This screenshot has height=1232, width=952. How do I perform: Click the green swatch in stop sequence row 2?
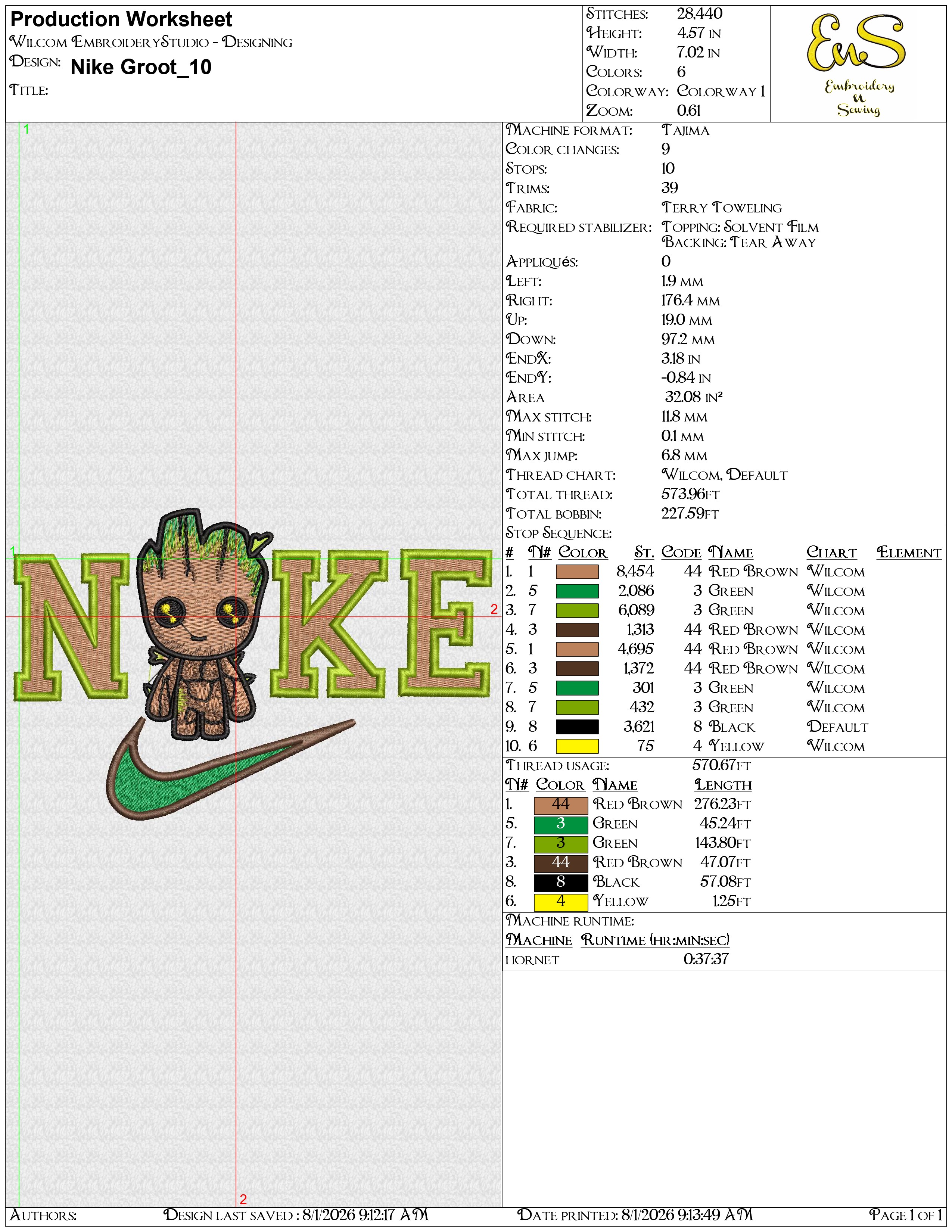577,591
